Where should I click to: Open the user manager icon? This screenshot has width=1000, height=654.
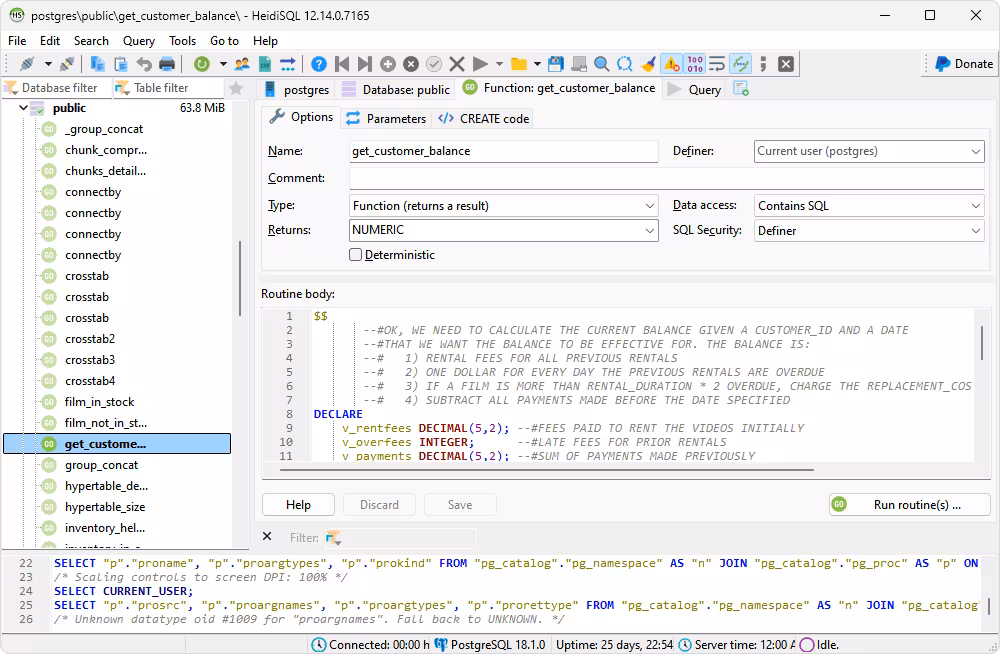coord(242,64)
